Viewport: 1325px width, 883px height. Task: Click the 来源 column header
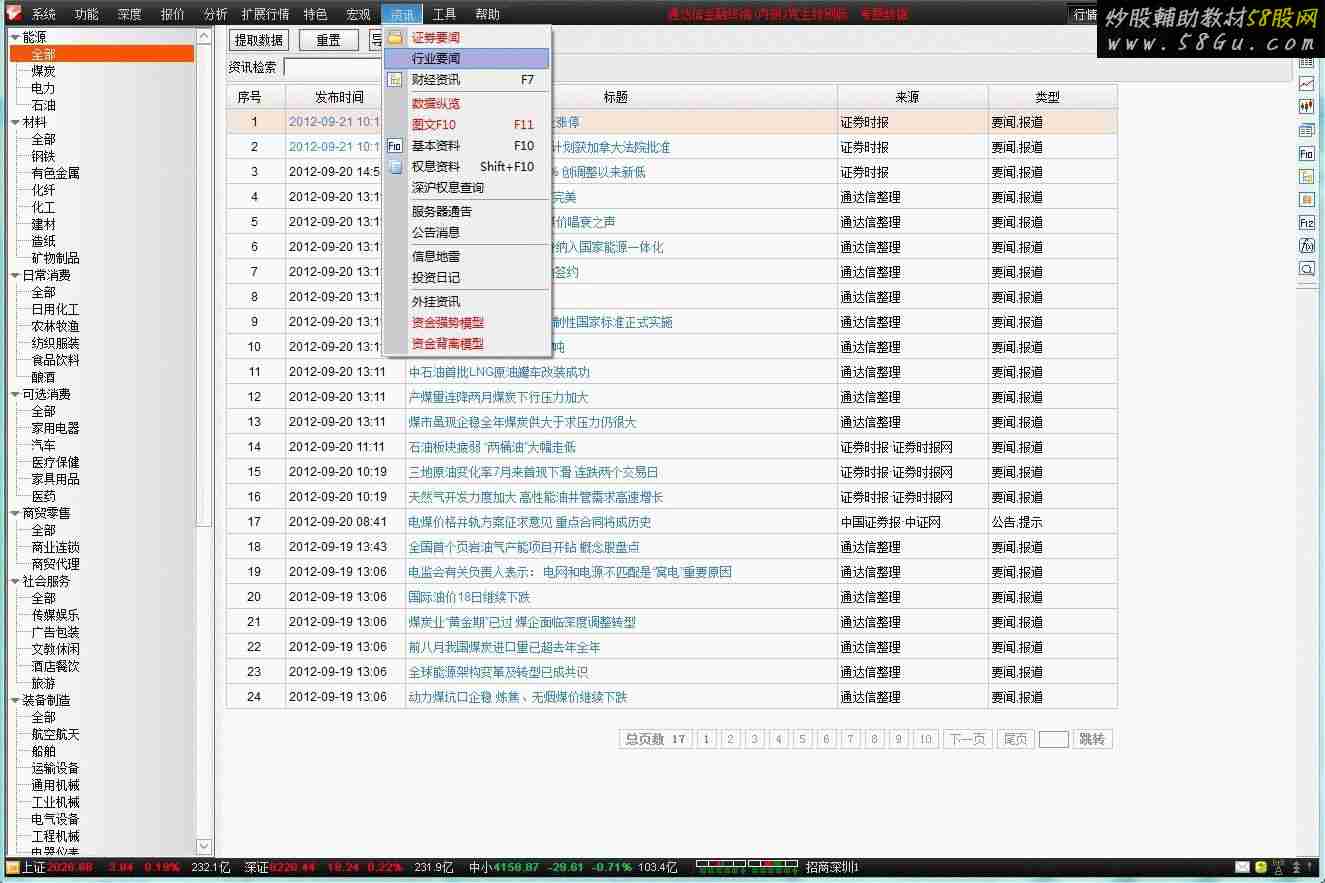(x=912, y=97)
